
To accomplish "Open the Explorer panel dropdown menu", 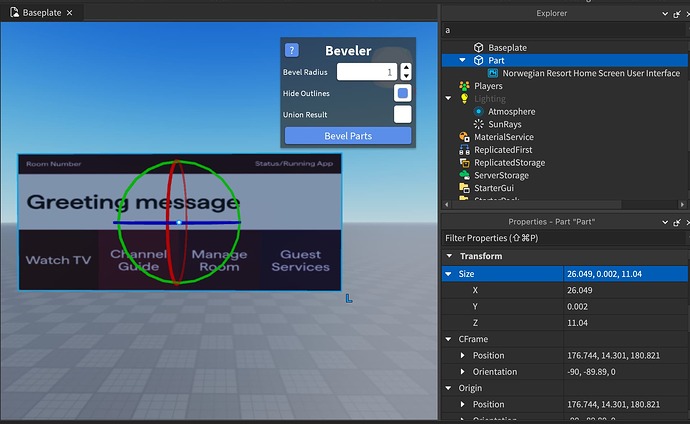I will pyautogui.click(x=665, y=14).
